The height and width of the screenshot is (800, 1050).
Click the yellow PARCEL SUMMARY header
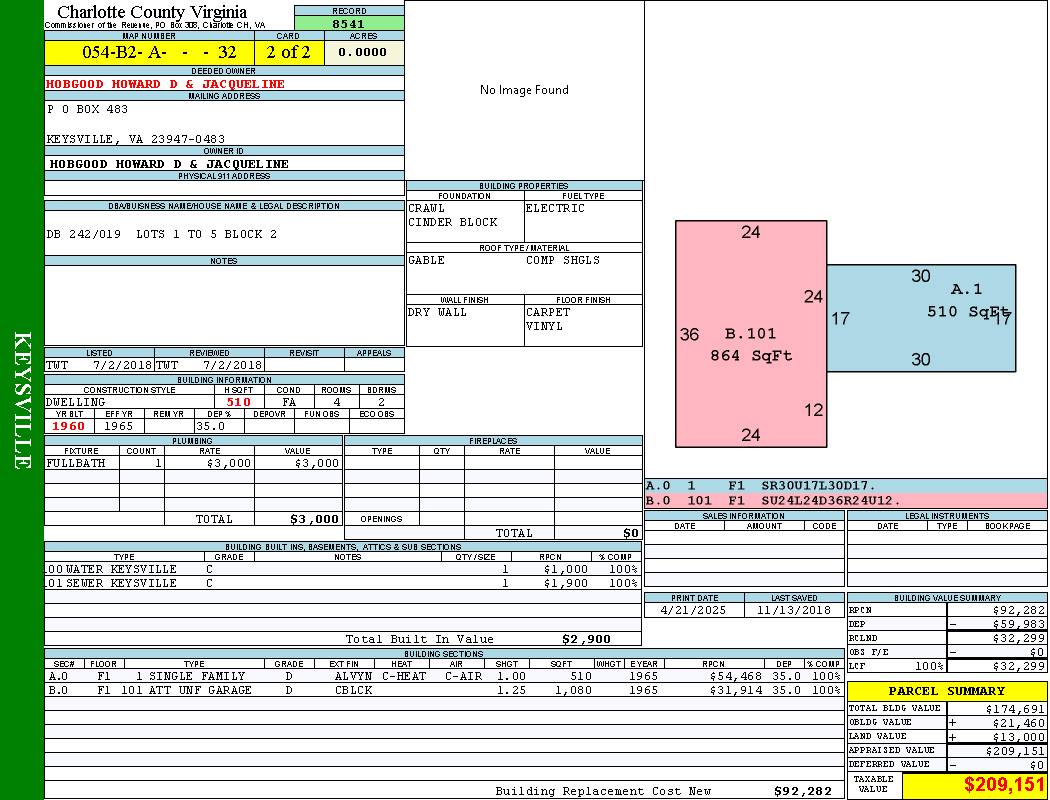tap(946, 691)
